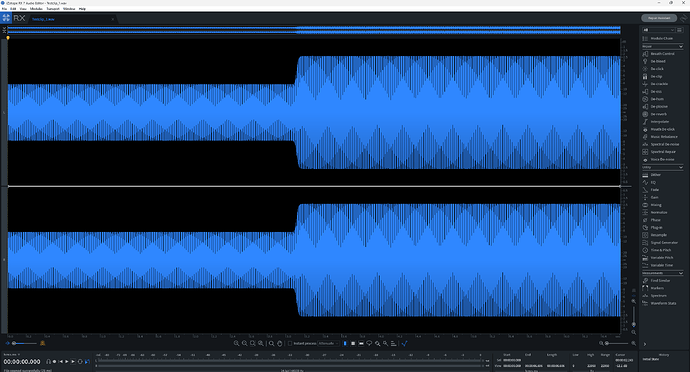The height and width of the screenshot is (372, 690).
Task: Click Play in the transport bar
Action: tap(67, 361)
